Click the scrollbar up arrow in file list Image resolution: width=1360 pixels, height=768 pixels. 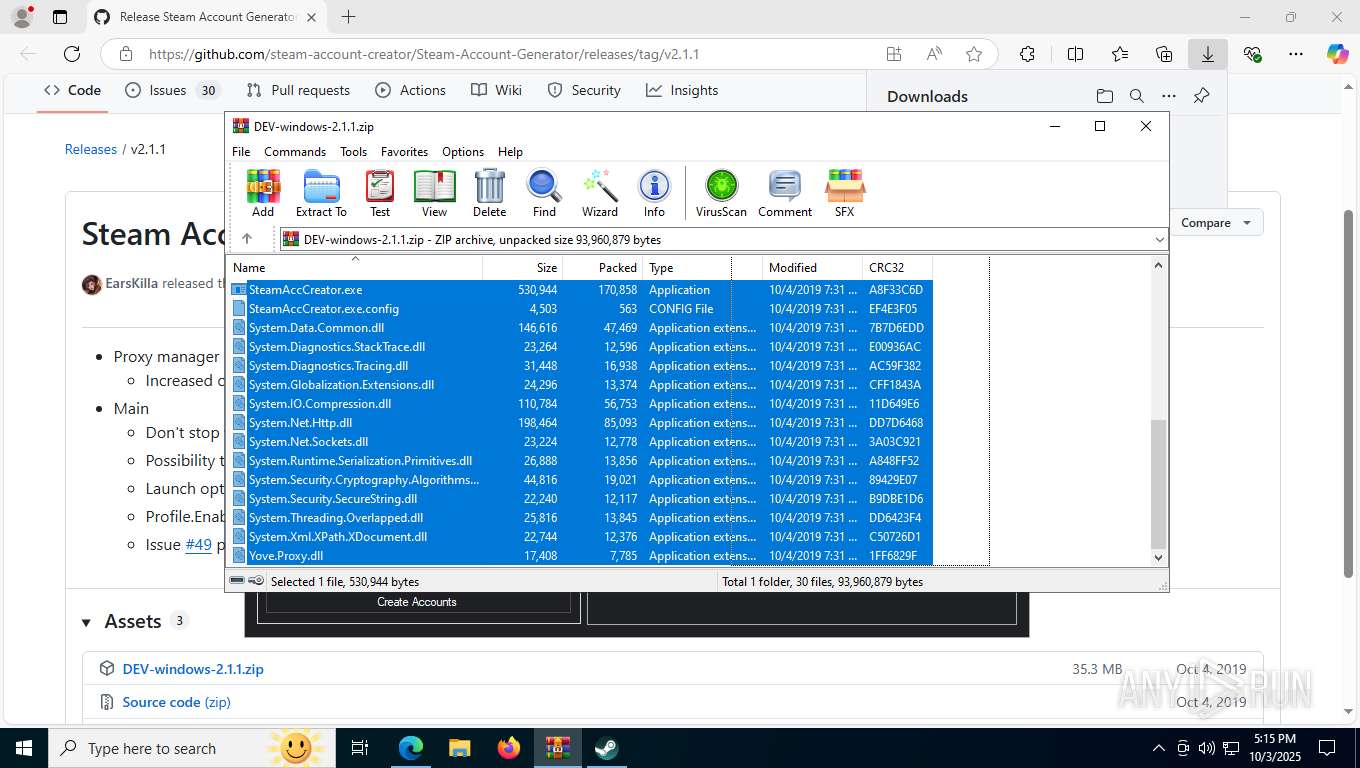point(1158,265)
